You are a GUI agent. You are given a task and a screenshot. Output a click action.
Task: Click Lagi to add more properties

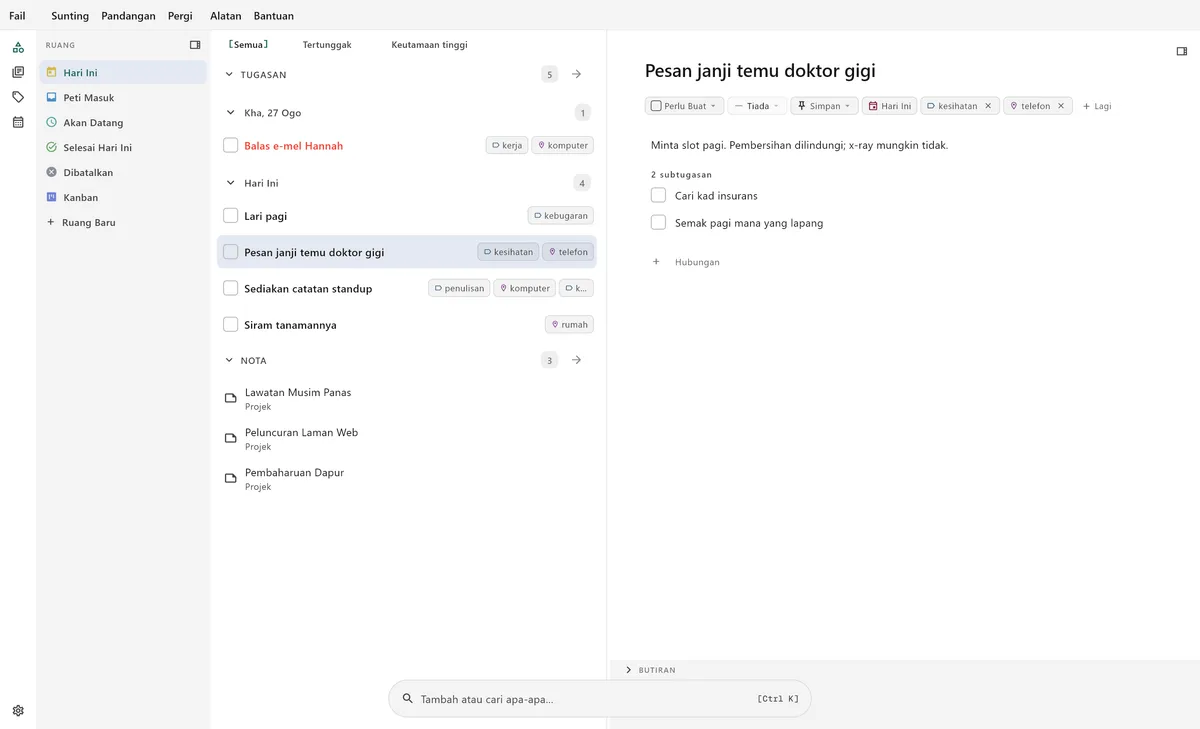1097,106
